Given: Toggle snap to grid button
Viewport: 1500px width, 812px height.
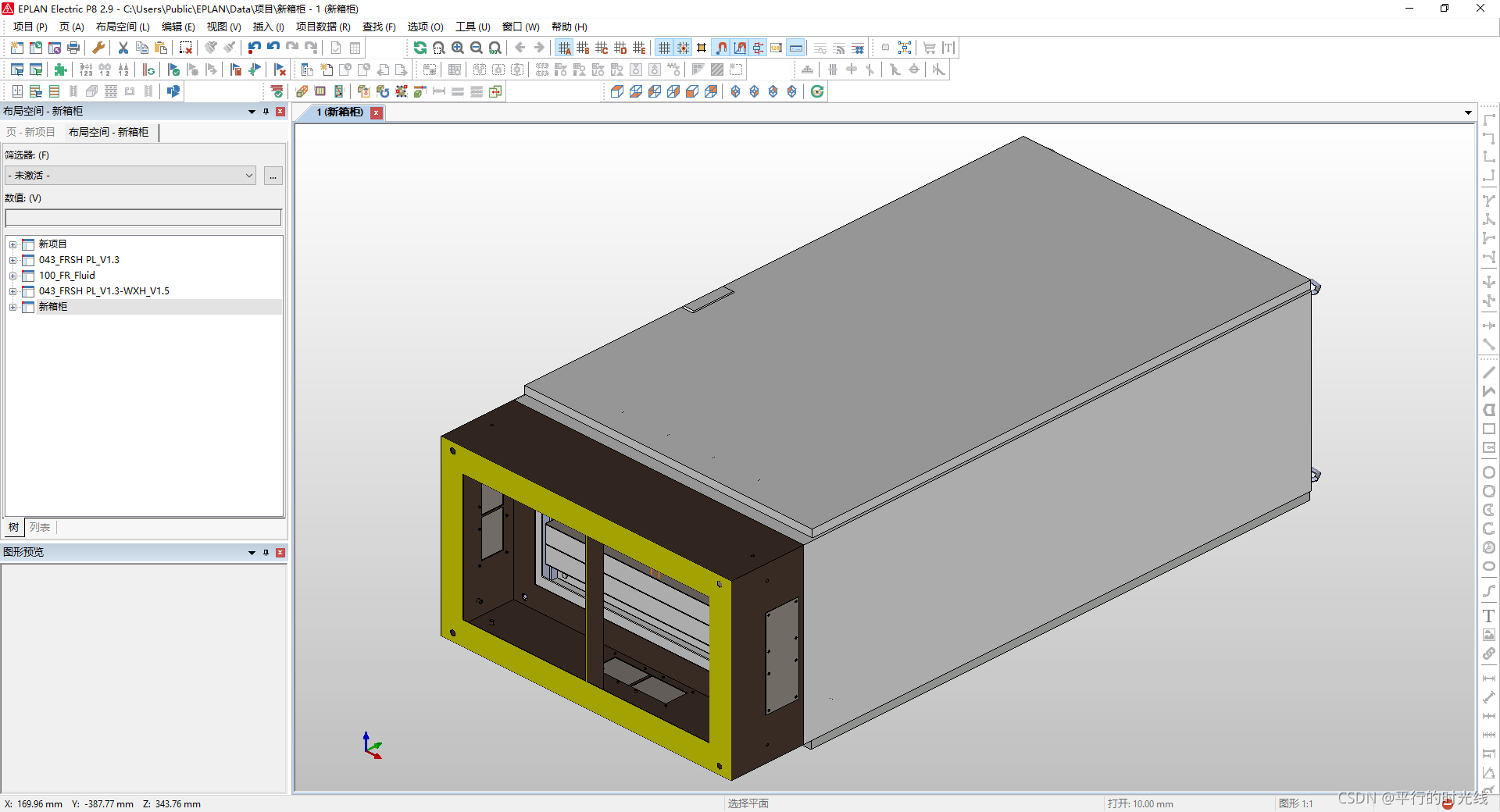Looking at the screenshot, I should coord(683,48).
